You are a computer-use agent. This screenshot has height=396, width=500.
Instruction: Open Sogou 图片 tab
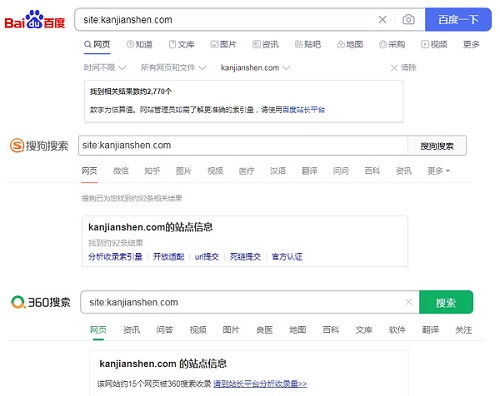tap(184, 171)
